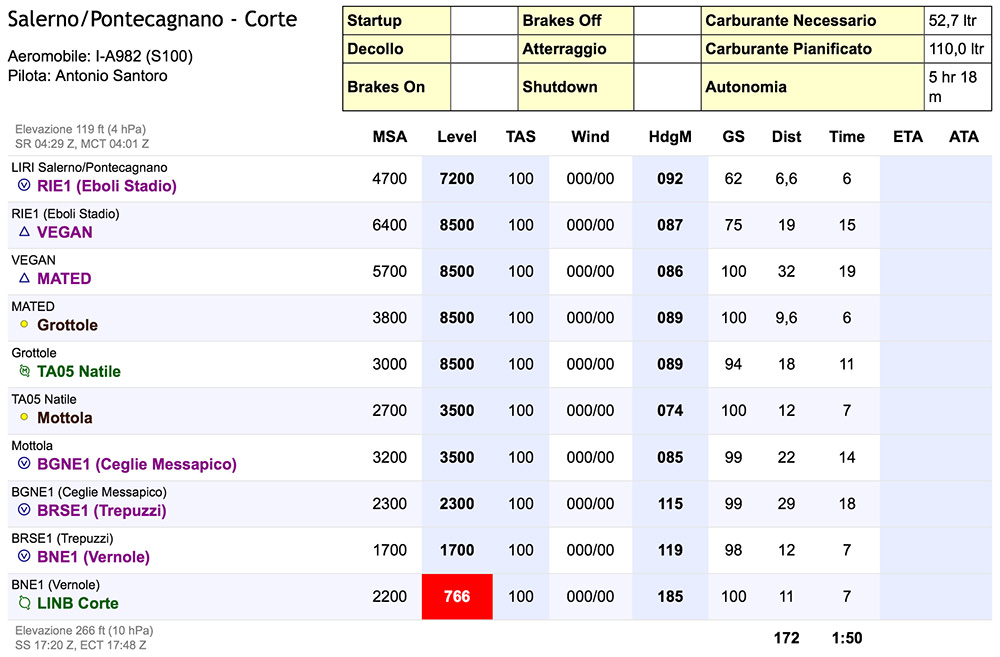Select the yellow dot icon beside Grottole
Screen dimensions: 1000x657
pos(24,325)
